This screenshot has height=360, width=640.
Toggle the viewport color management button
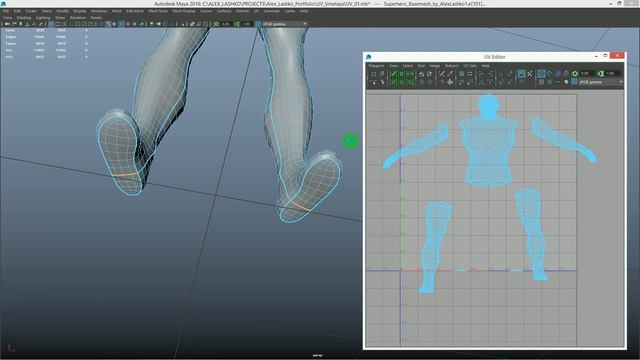(258, 24)
